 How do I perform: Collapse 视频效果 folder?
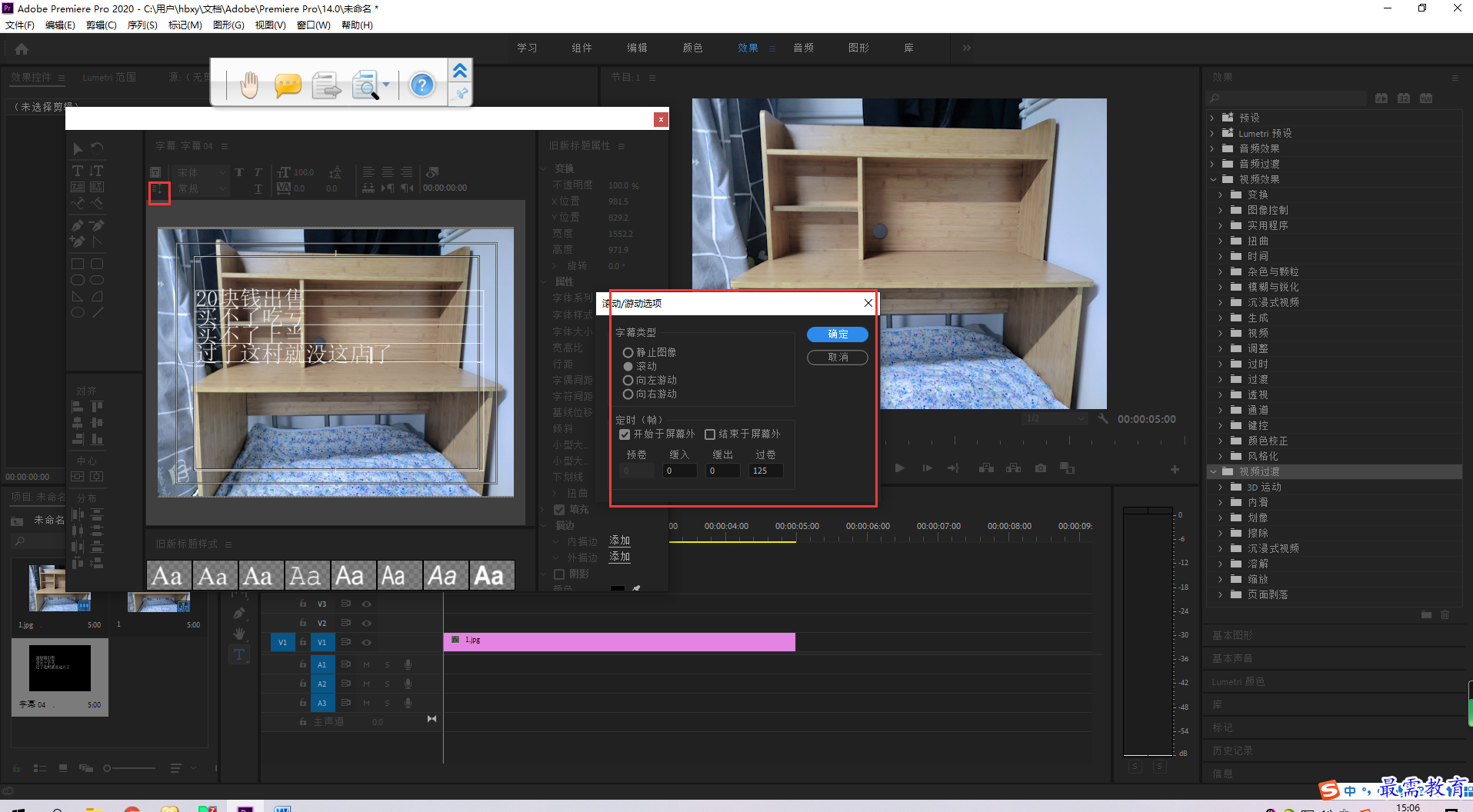pos(1212,179)
